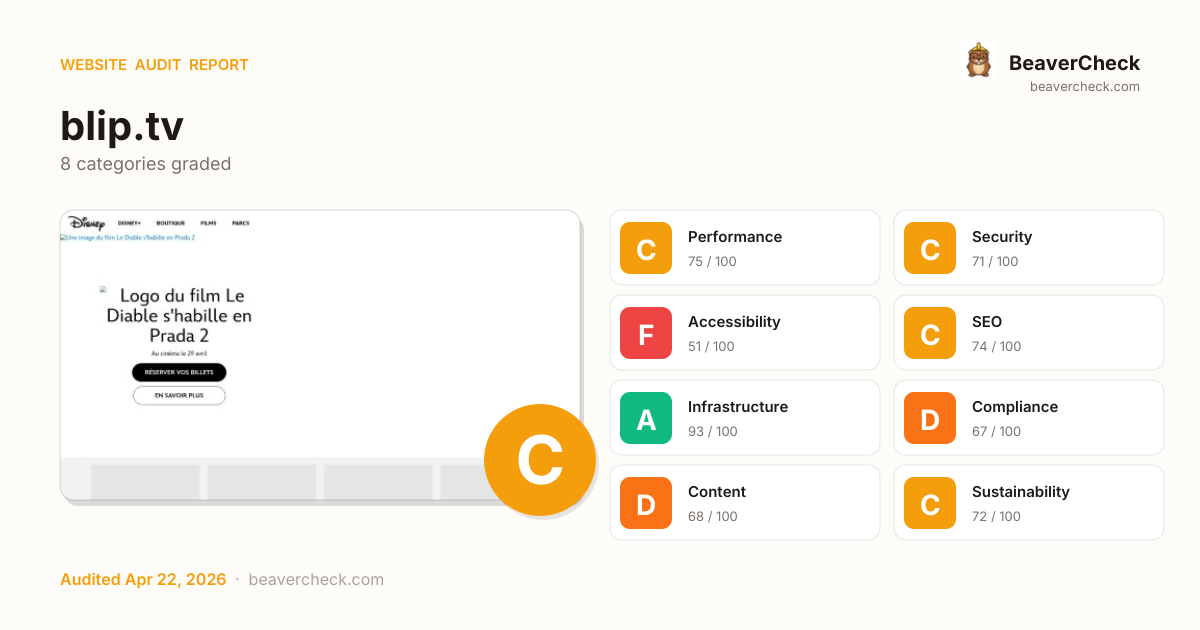Click the BeaverCheck beaver mascot logo
Image resolution: width=1200 pixels, height=630 pixels.
[x=978, y=61]
